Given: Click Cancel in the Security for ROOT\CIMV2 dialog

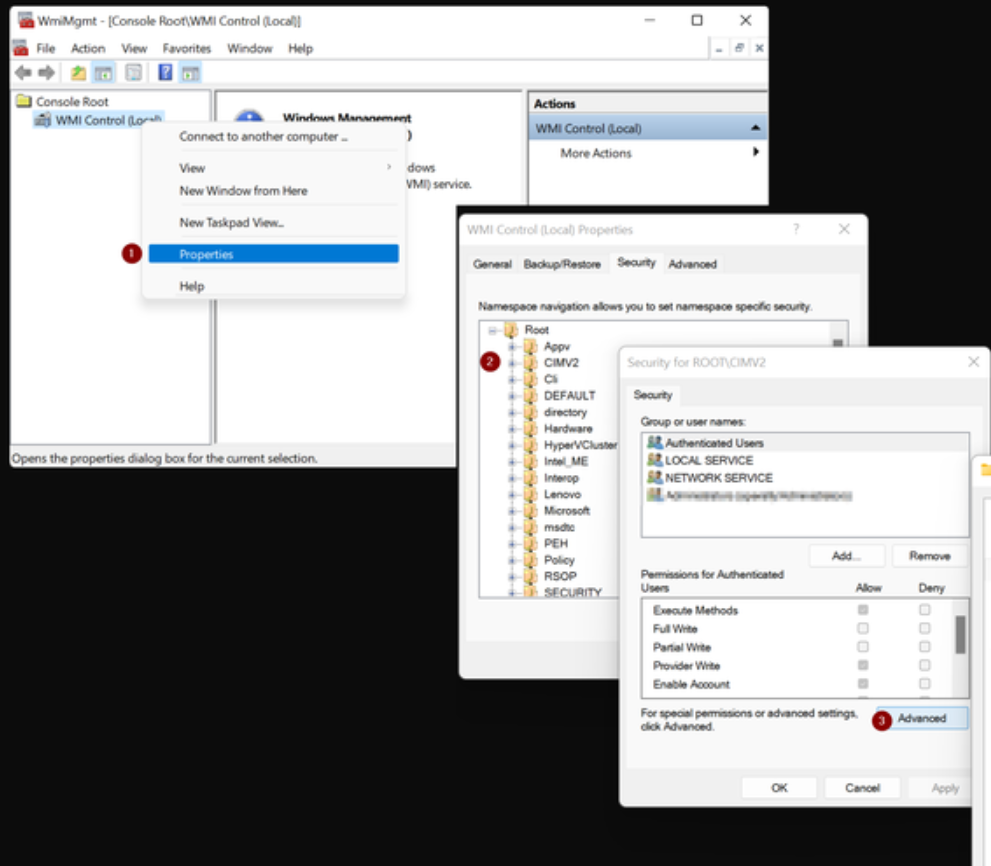Looking at the screenshot, I should pos(863,788).
